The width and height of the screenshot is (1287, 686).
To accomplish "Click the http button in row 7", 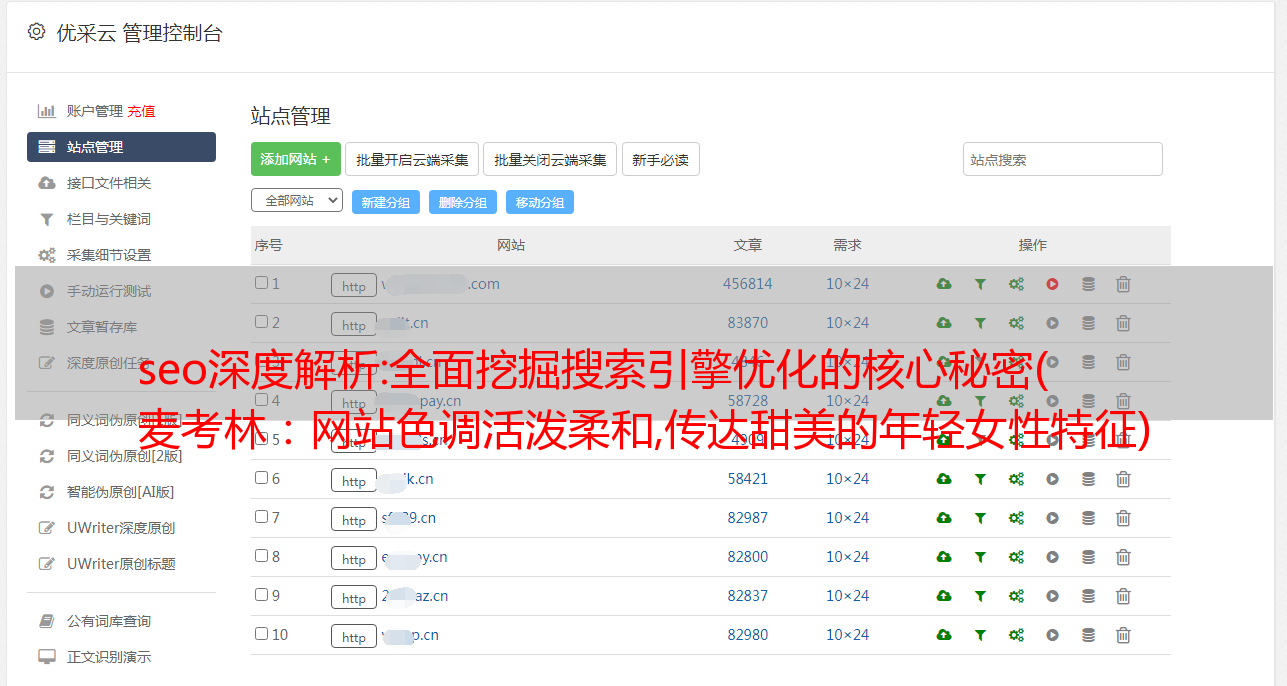I will tap(354, 519).
